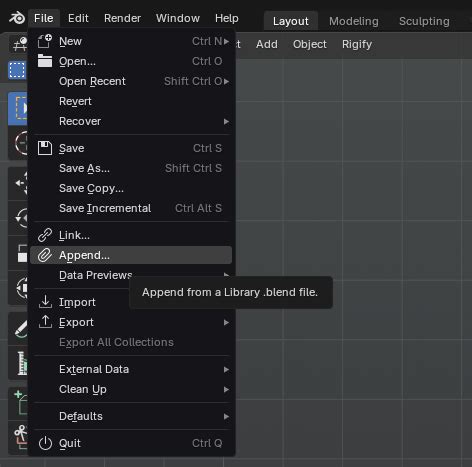Switch to the Sculpting workspace tab
Image resolution: width=472 pixels, height=467 pixels.
[424, 21]
